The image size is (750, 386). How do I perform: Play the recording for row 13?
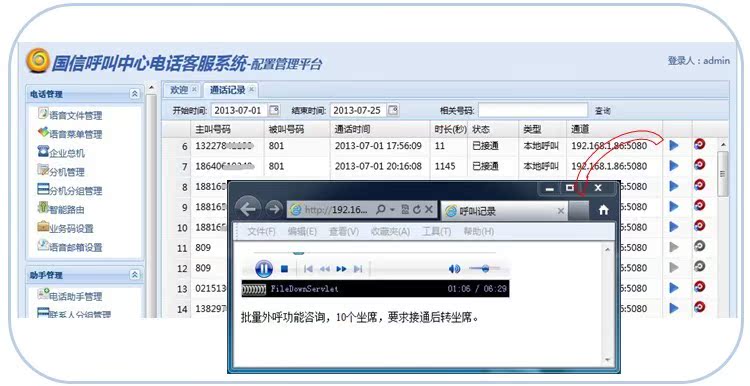click(674, 287)
